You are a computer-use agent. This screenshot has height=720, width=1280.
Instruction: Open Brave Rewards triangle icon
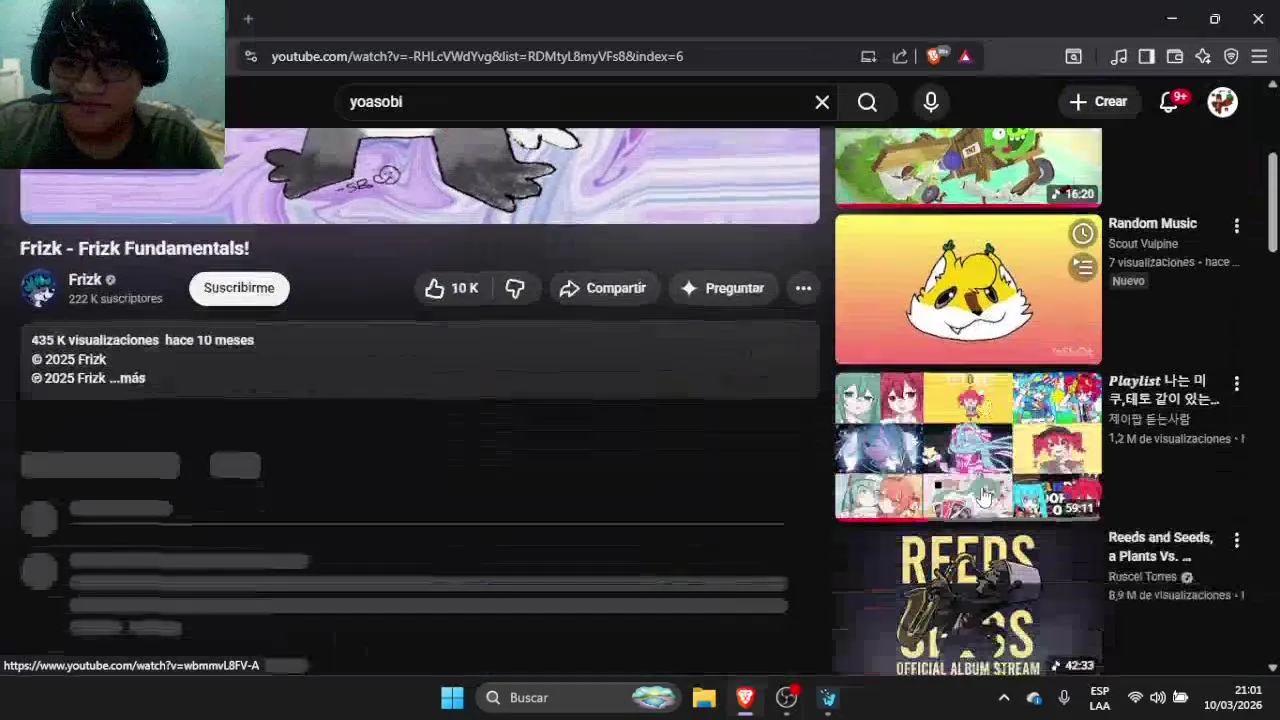(x=965, y=57)
